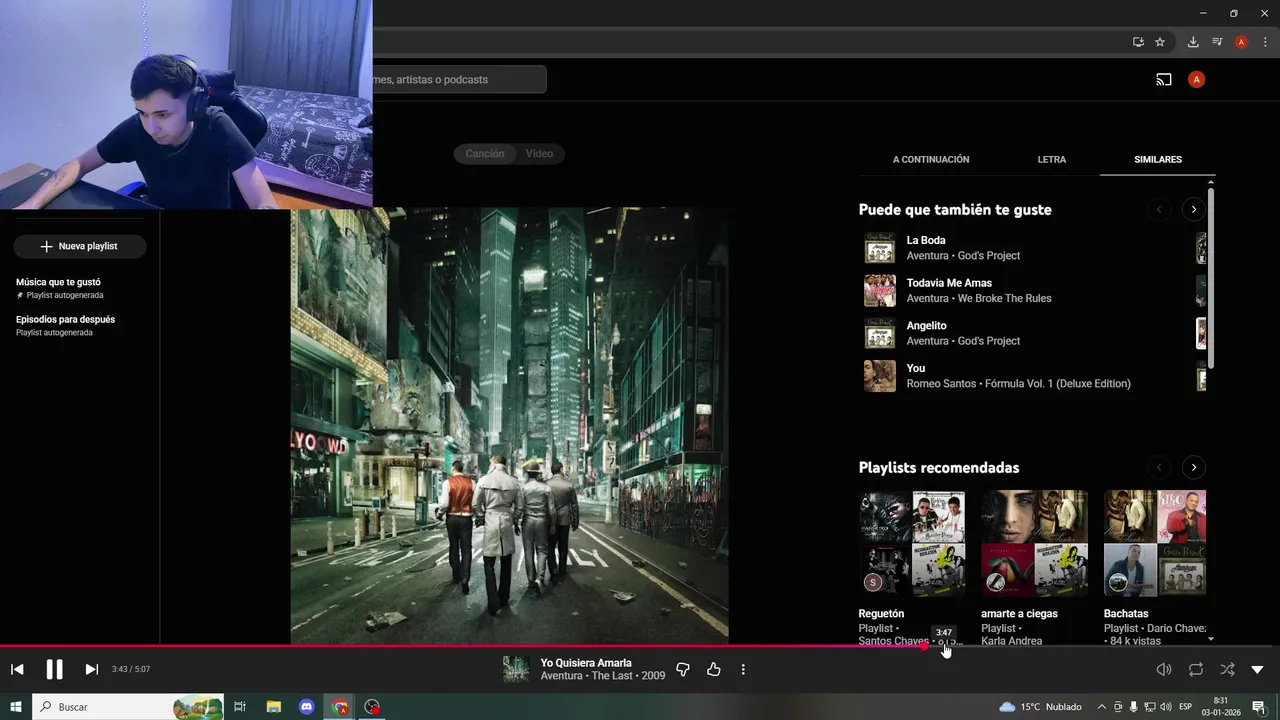Click the The Last album cover artwork
The width and height of the screenshot is (1280, 720).
(x=510, y=425)
